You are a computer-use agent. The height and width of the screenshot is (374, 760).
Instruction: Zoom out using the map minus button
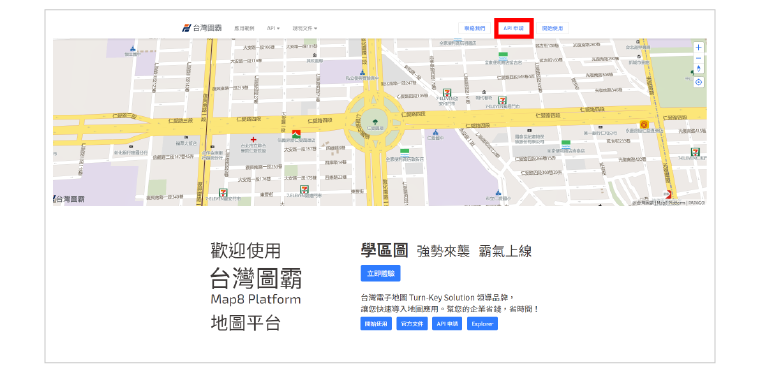698,58
